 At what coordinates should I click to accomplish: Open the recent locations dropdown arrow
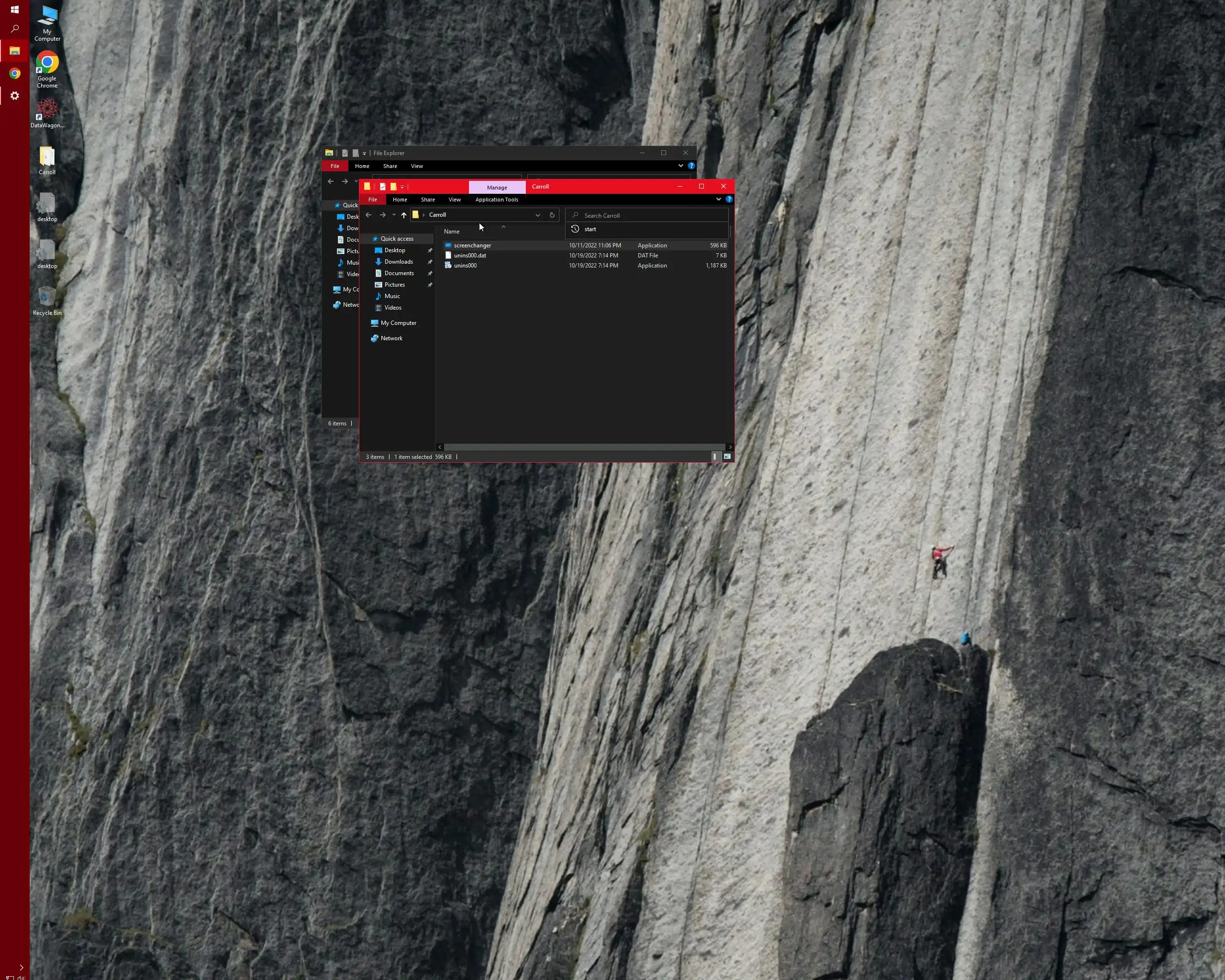pos(393,215)
